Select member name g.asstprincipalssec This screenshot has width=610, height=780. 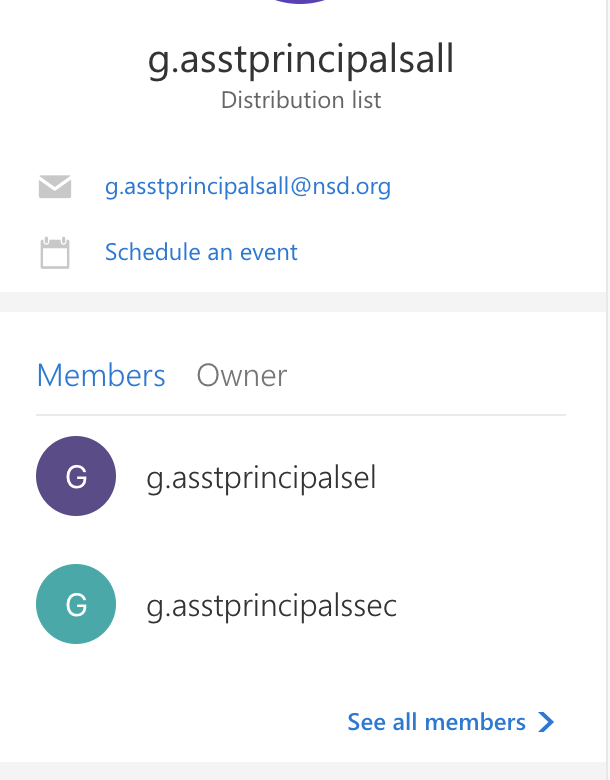[271, 606]
